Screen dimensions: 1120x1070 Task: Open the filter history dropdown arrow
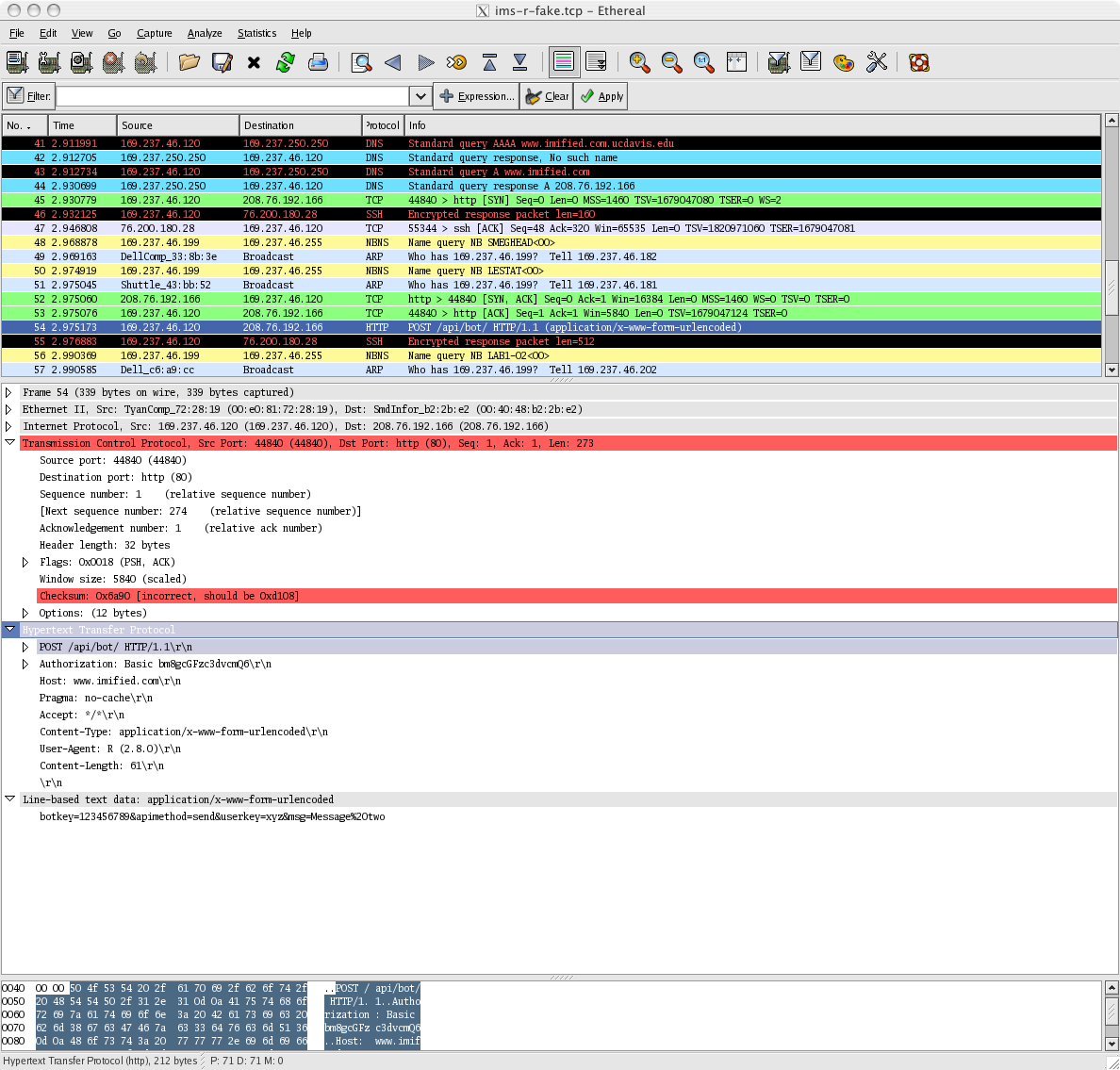[x=420, y=96]
